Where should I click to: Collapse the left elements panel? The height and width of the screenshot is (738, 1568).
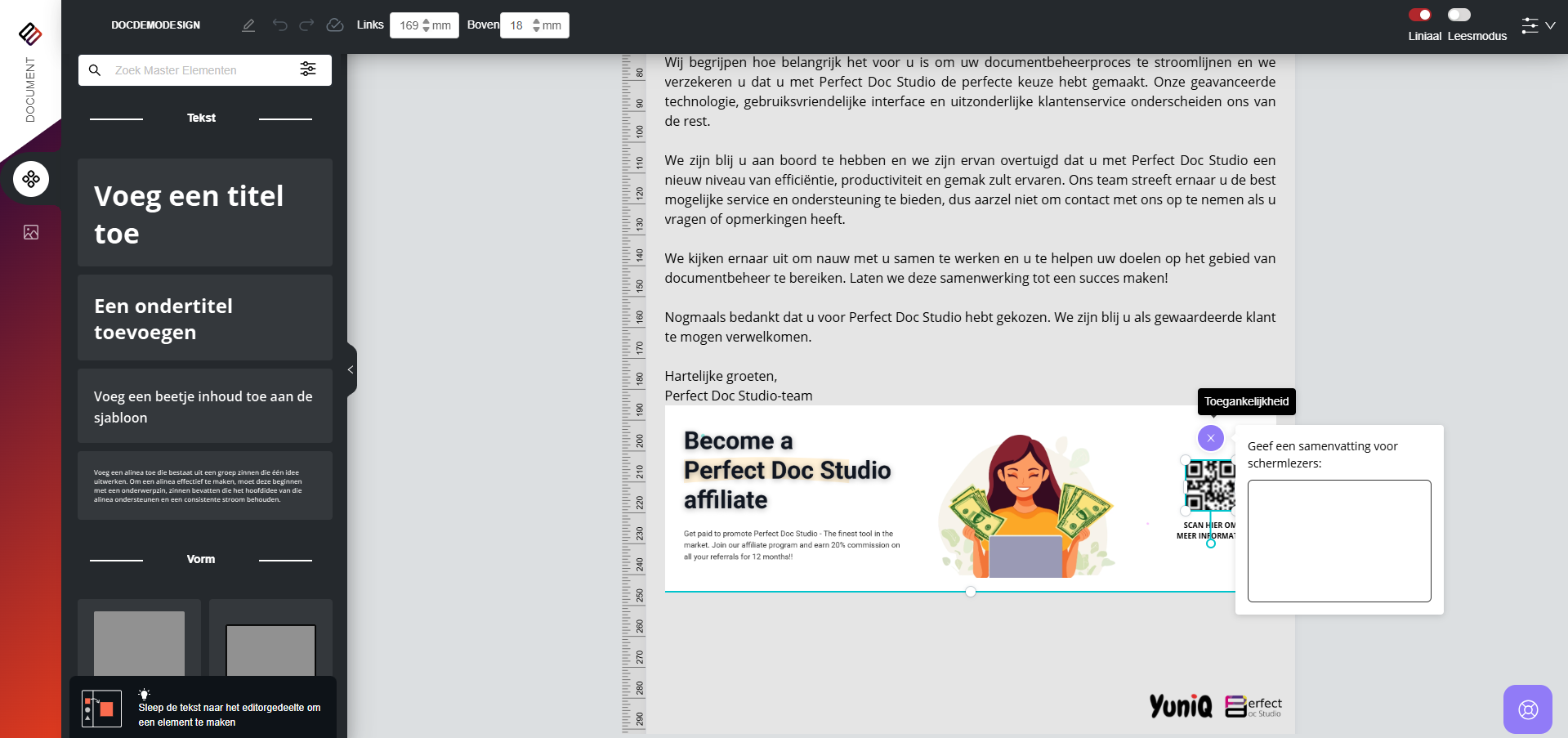[351, 369]
